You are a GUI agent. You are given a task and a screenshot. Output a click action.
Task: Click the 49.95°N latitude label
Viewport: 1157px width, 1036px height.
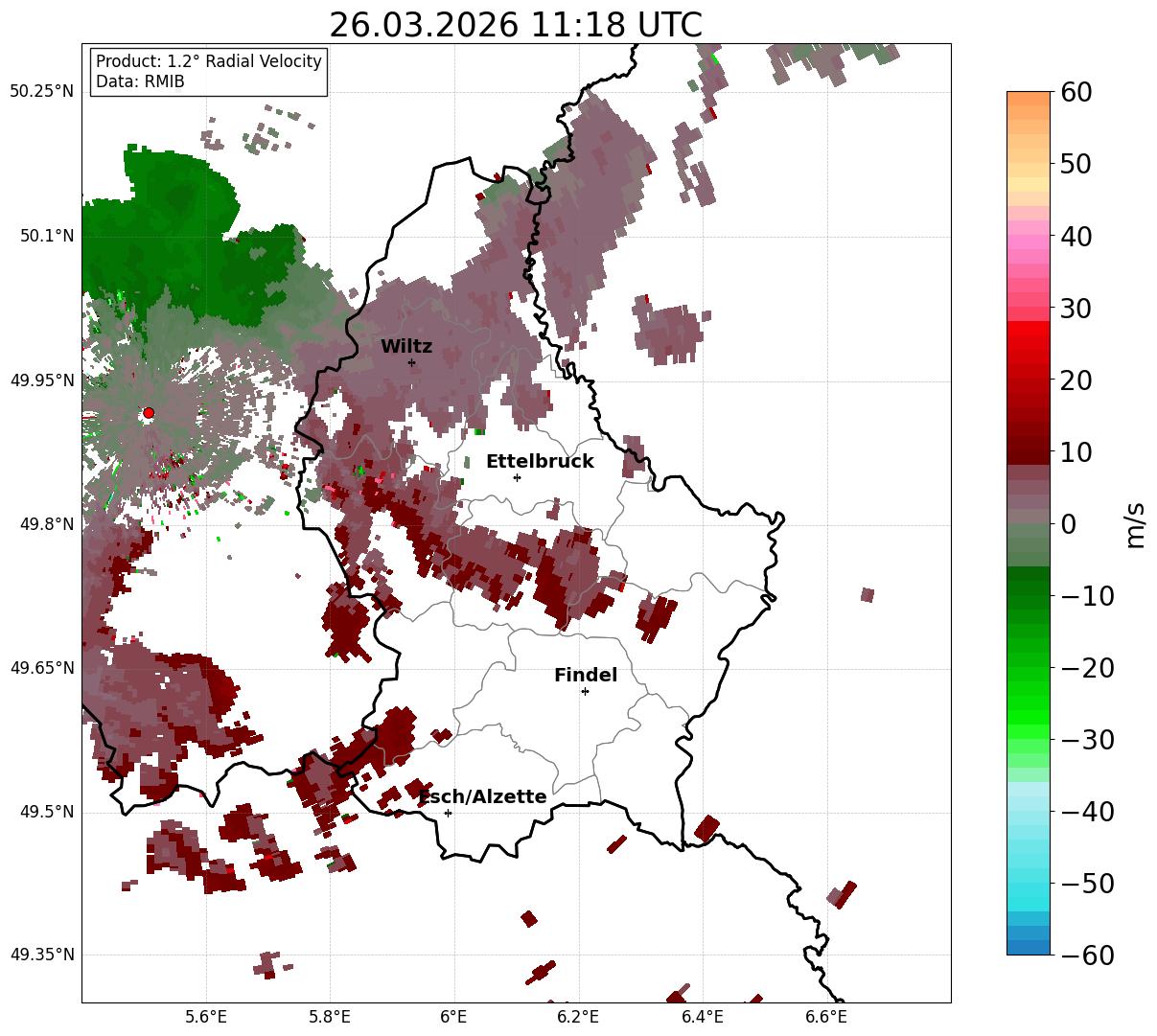42,380
